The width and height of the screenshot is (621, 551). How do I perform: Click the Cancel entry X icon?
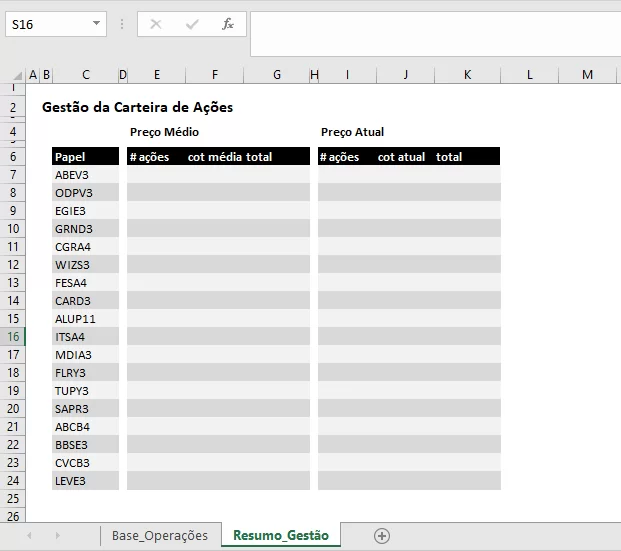pos(156,24)
